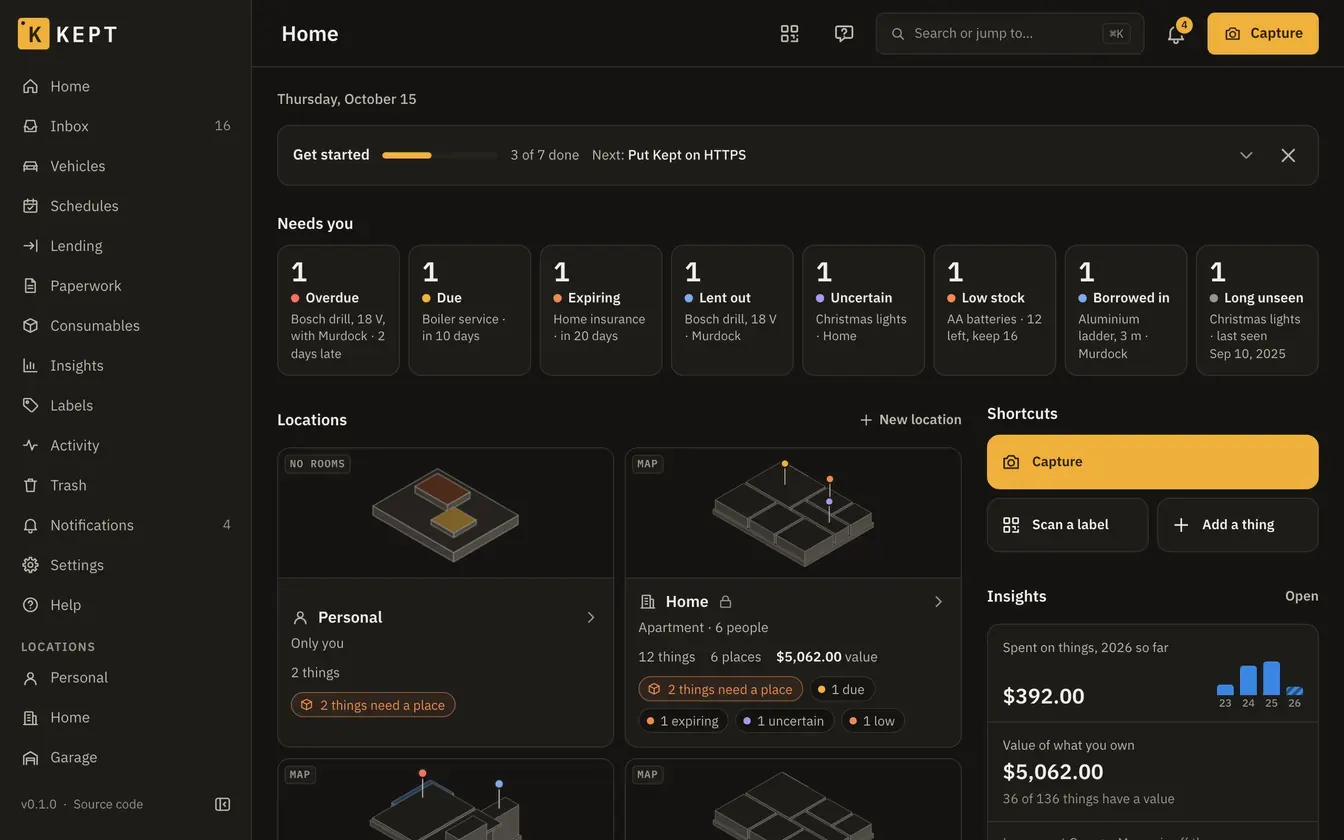Click the large Capture shortcut button
Image resolution: width=1344 pixels, height=840 pixels.
point(1152,462)
